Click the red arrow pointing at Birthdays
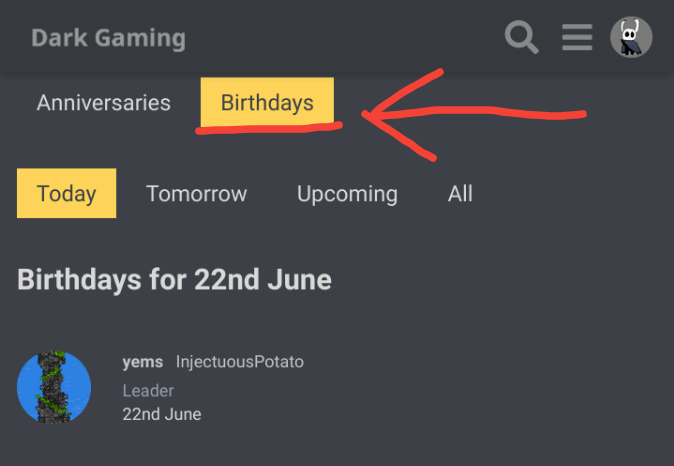The height and width of the screenshot is (466, 674). [473, 113]
